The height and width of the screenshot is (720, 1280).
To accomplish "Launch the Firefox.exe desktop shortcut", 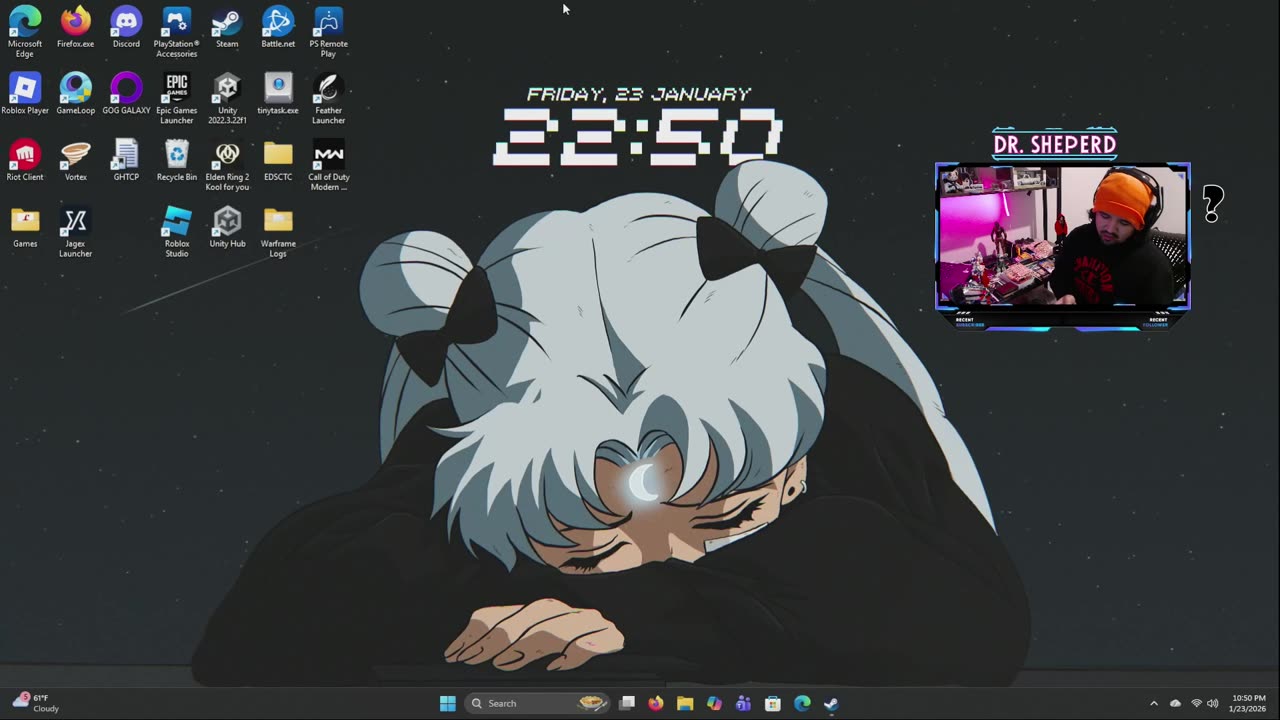I will [75, 27].
